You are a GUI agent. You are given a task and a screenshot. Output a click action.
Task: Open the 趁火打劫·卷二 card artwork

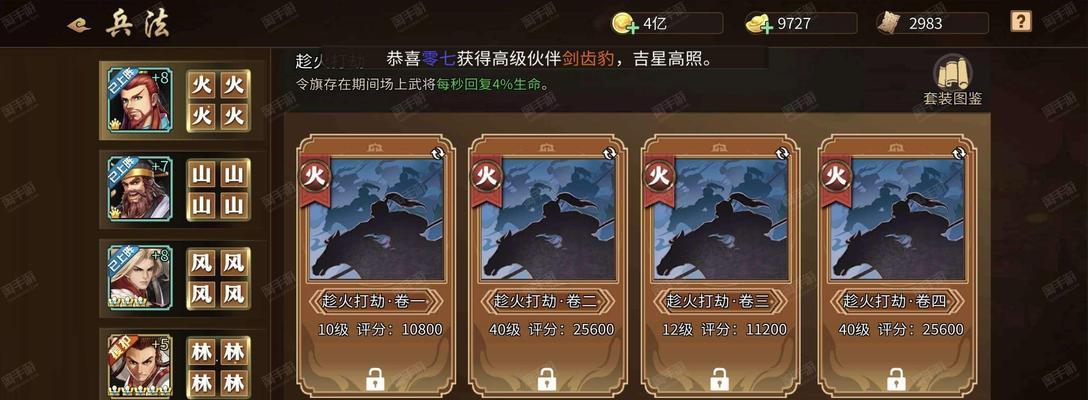tap(548, 219)
